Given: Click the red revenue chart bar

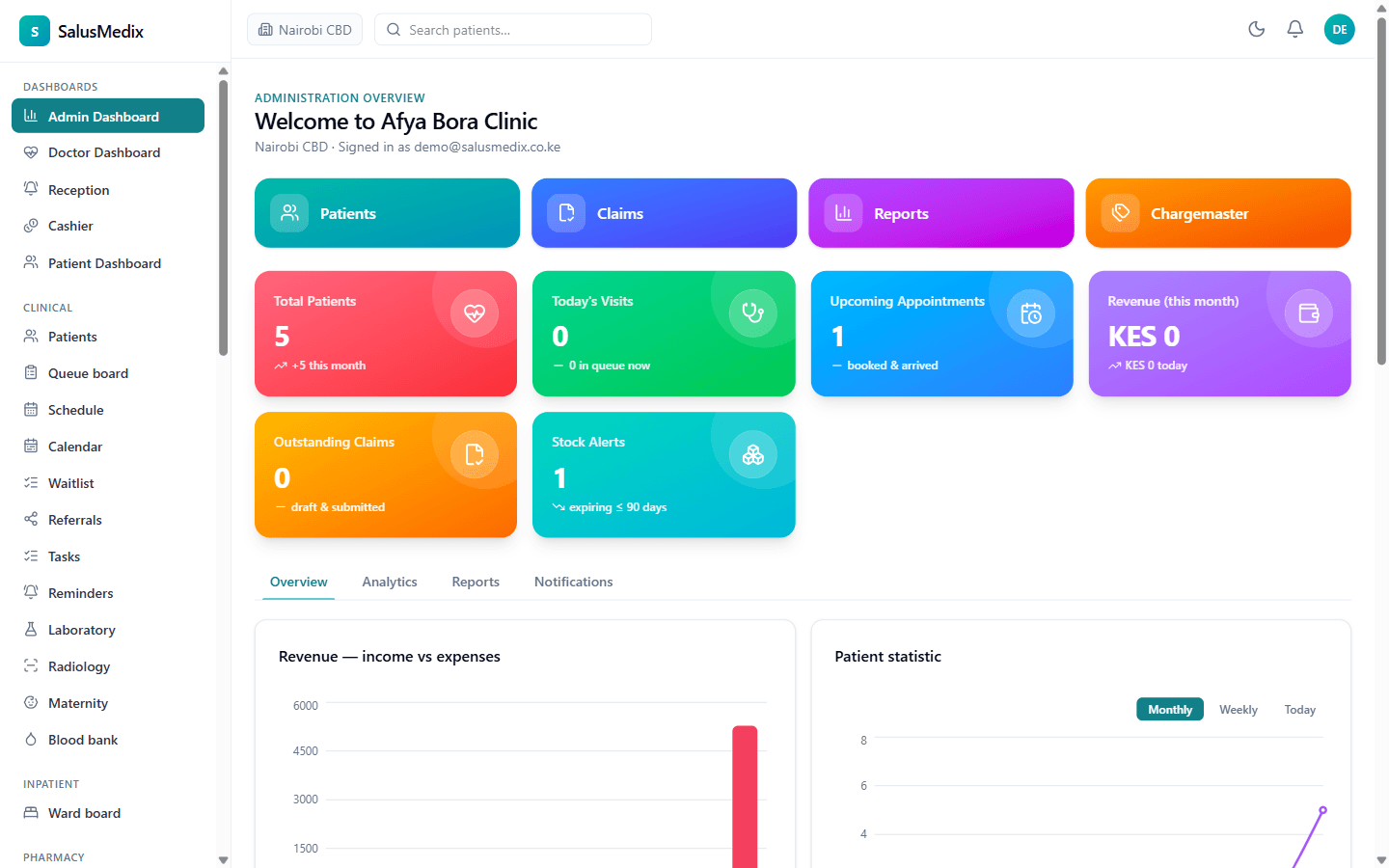Looking at the screenshot, I should [745, 797].
